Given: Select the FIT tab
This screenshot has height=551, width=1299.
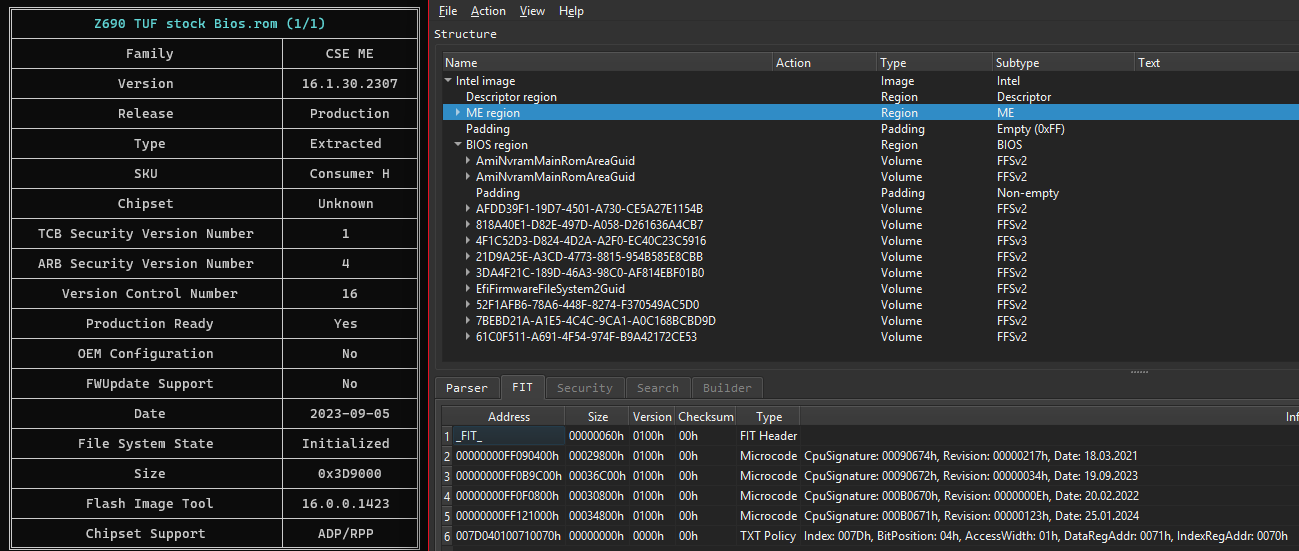Looking at the screenshot, I should pos(522,387).
